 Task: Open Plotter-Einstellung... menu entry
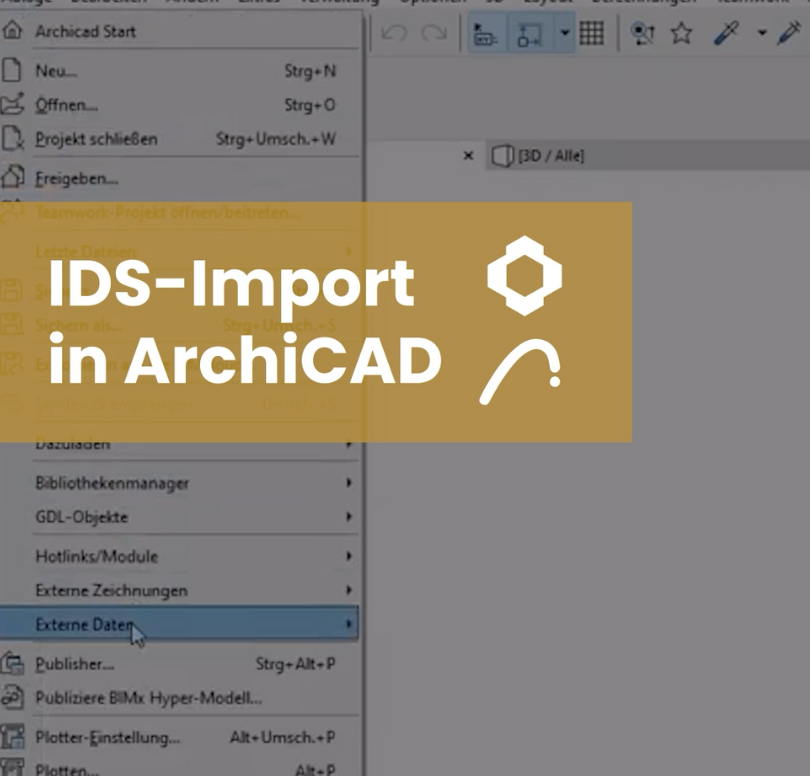coord(179,737)
